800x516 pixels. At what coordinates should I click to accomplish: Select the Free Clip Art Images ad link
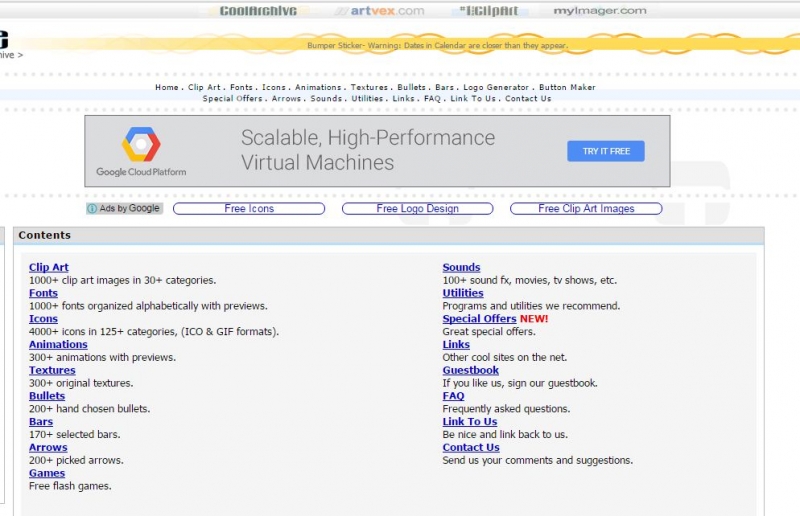click(586, 209)
